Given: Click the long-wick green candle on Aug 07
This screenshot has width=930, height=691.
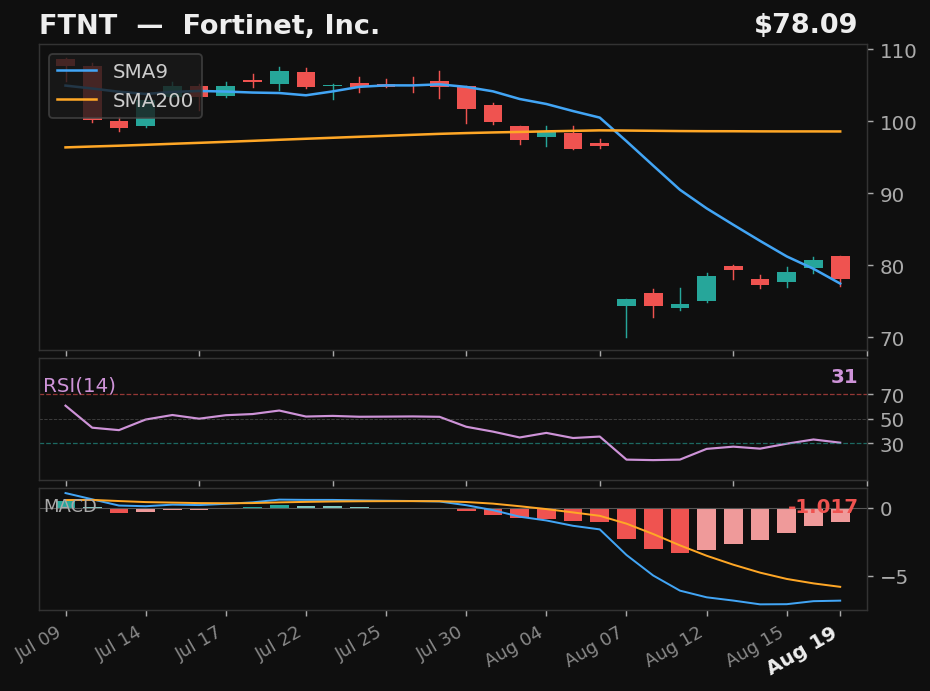Looking at the screenshot, I should 626,319.
